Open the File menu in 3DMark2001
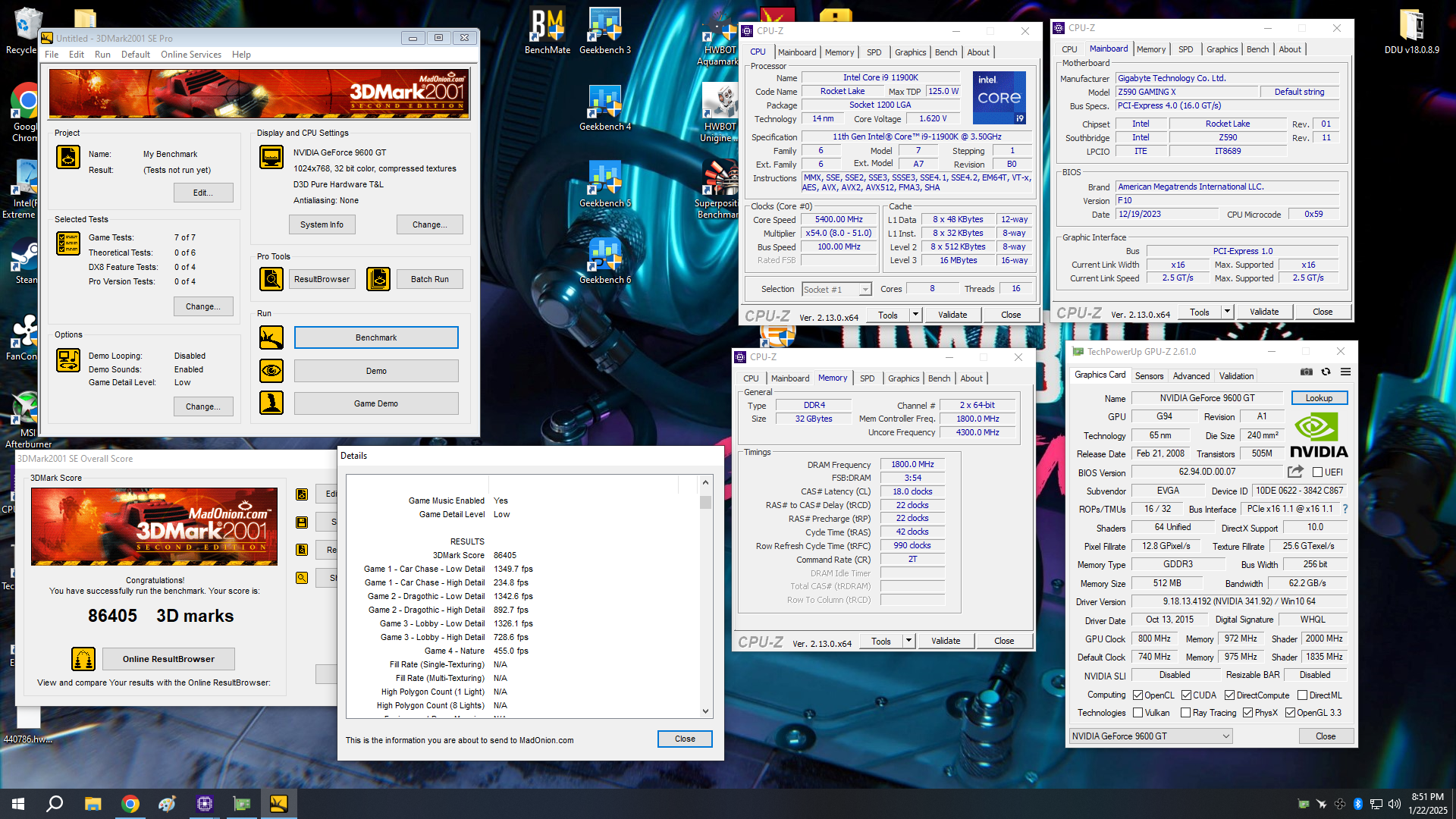Viewport: 1456px width, 819px height. (52, 55)
